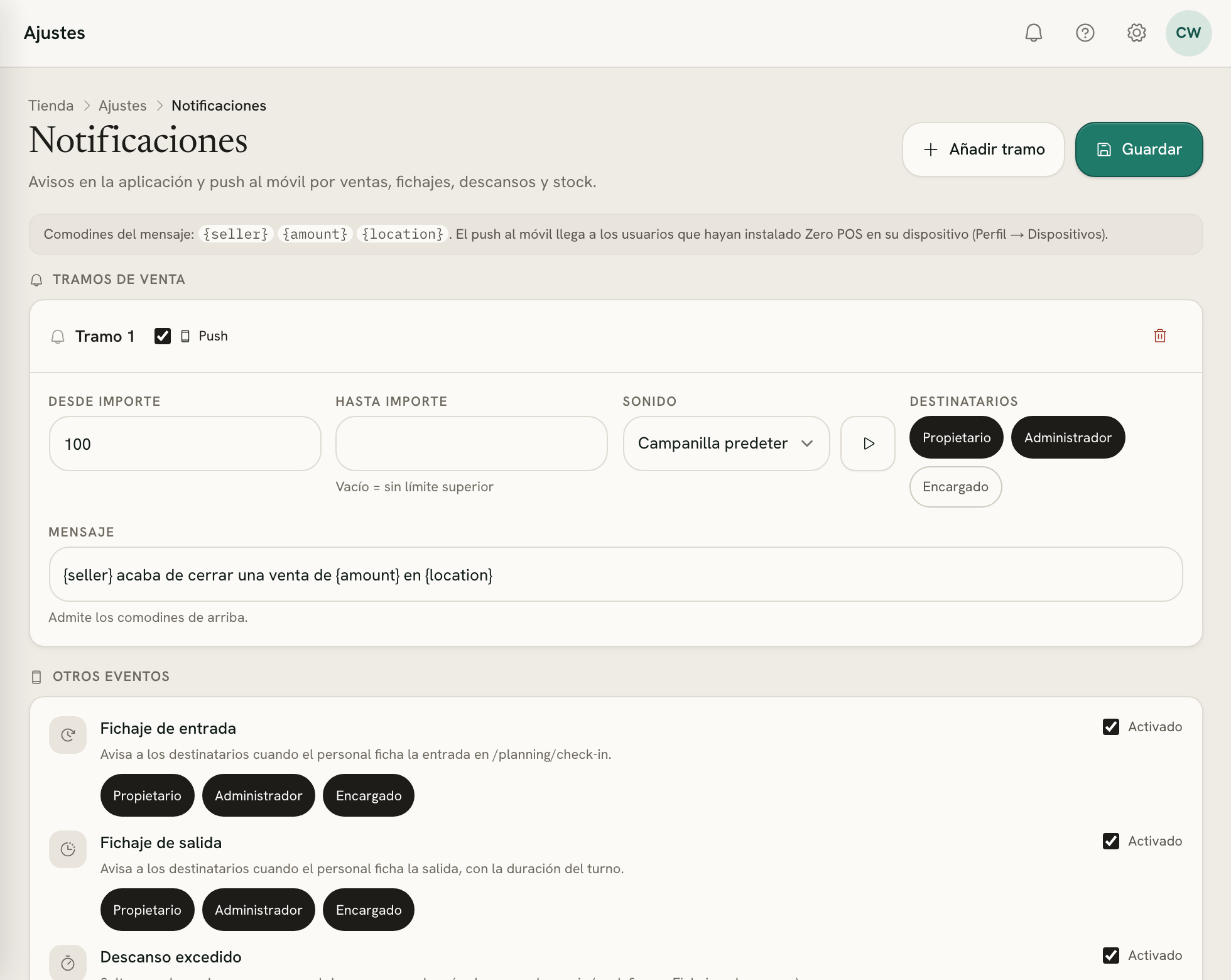Open the notifications bell in header
The height and width of the screenshot is (980, 1231).
tap(1033, 33)
